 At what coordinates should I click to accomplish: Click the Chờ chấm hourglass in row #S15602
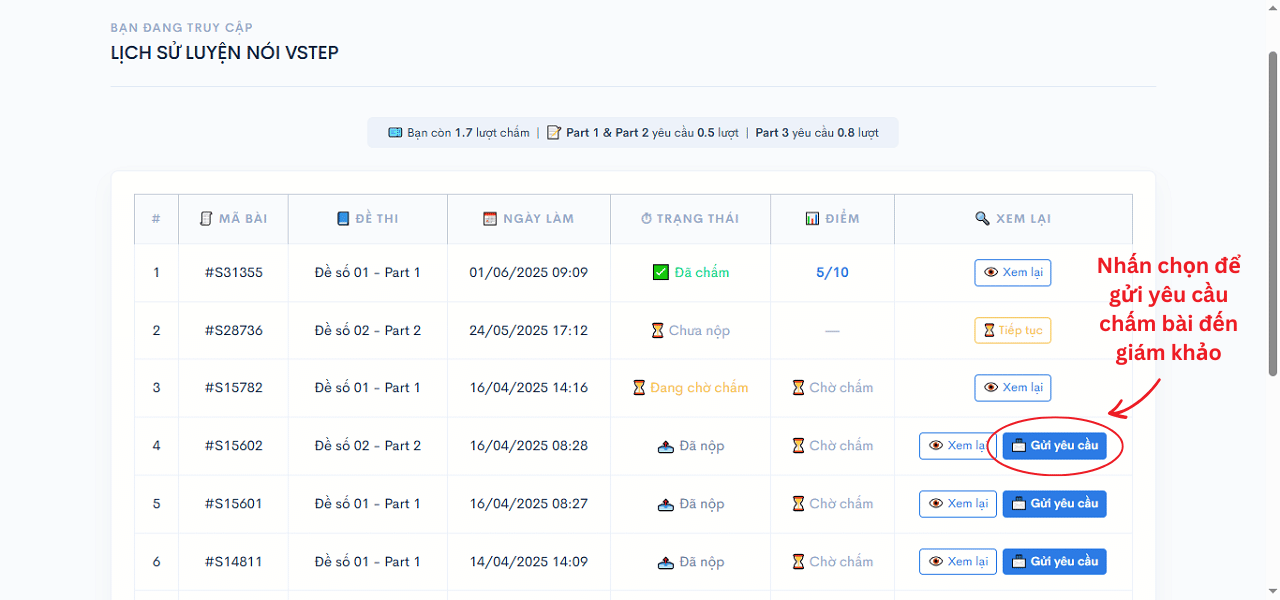click(798, 446)
